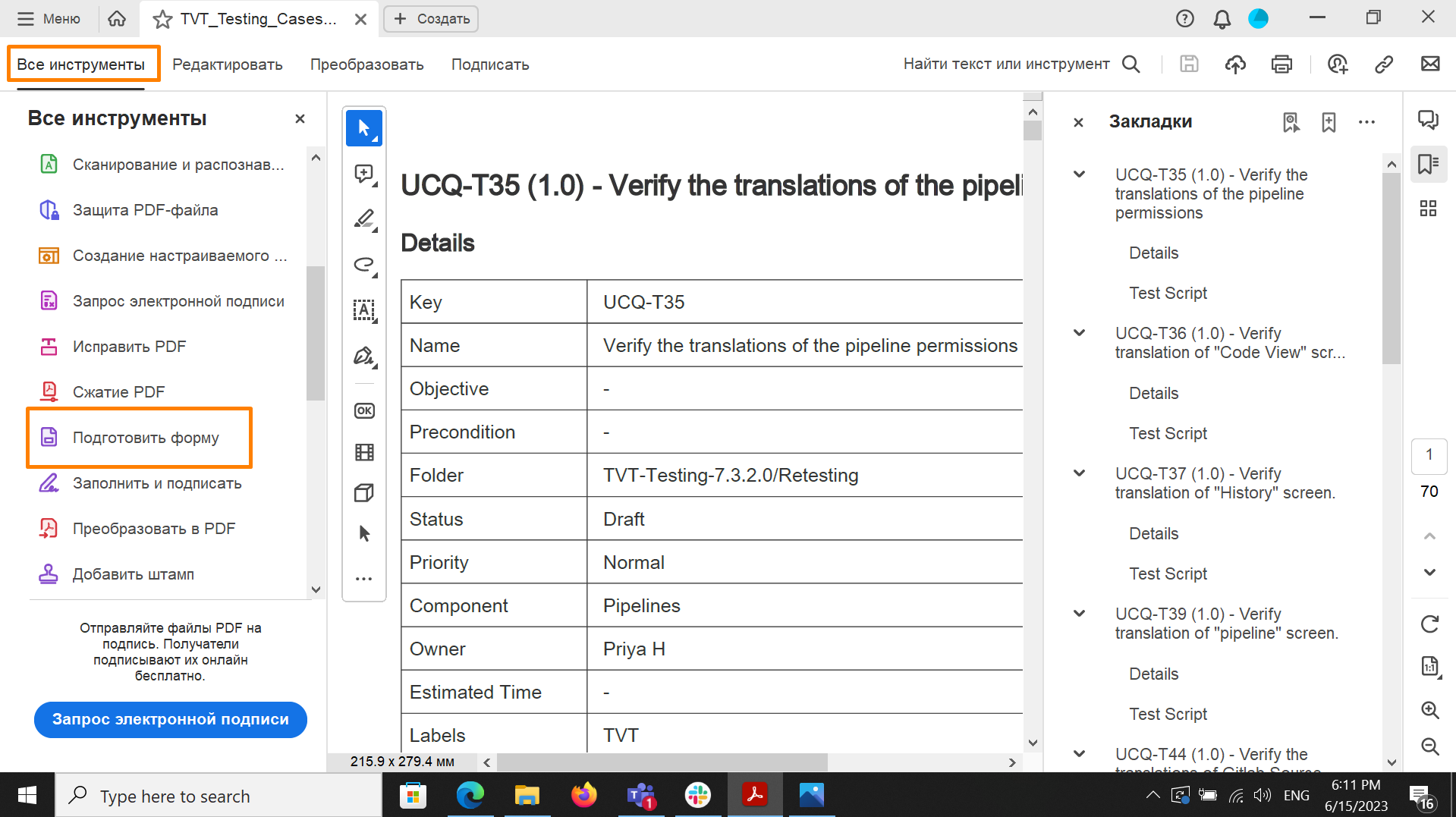Screen dimensions: 1456x817
Task: Open Преобразовать tab
Action: click(366, 64)
